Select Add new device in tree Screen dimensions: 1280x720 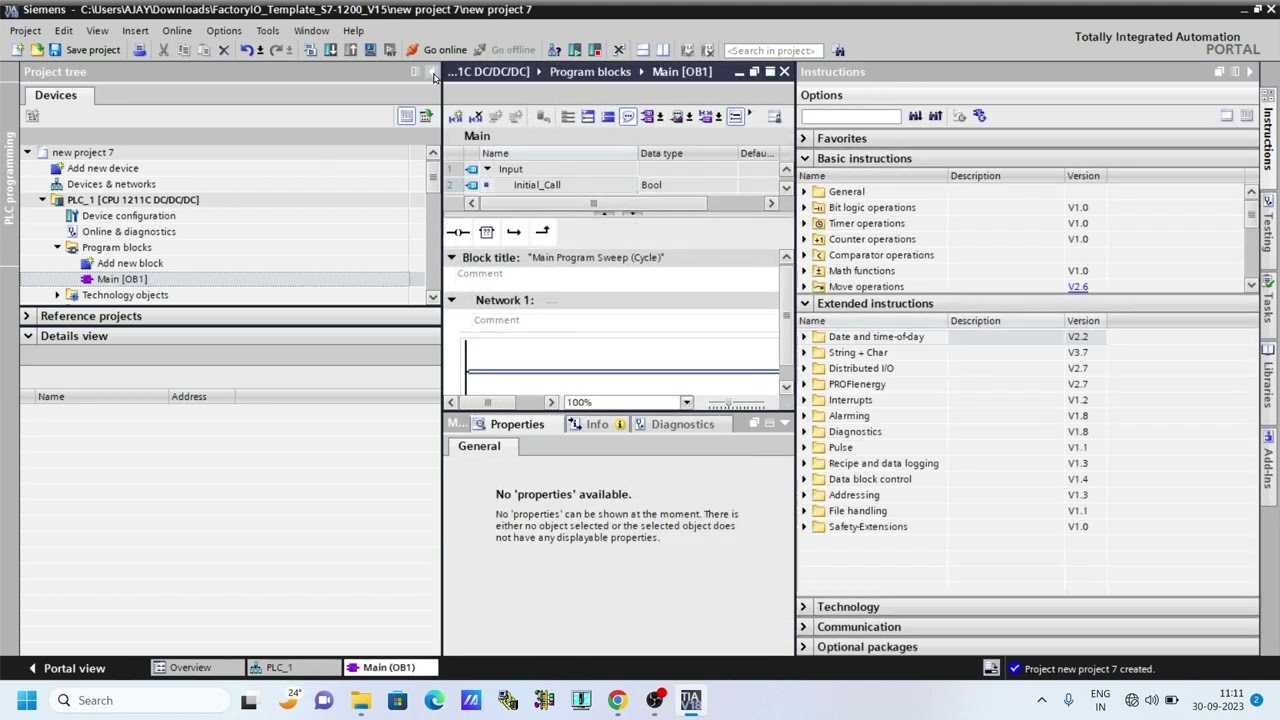tap(103, 169)
